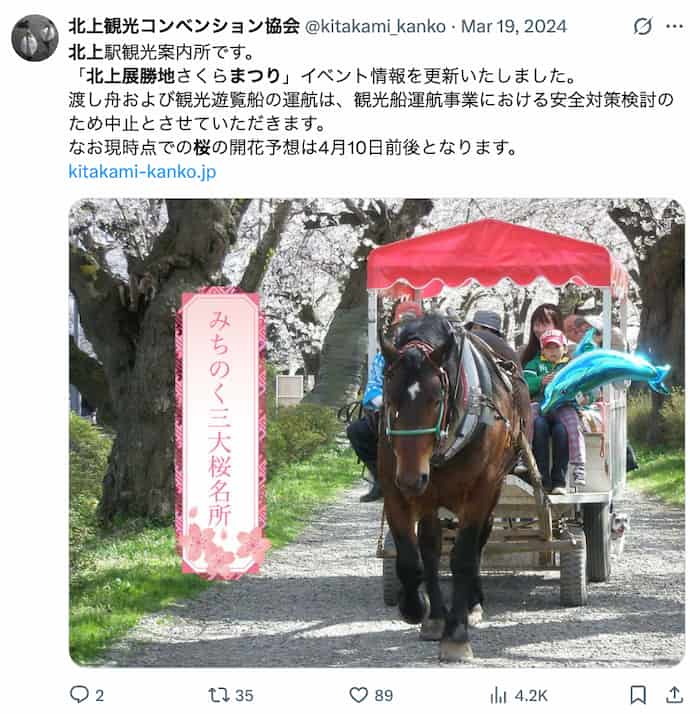The image size is (700, 713).
Task: Like the post with heart icon
Action: (x=358, y=695)
